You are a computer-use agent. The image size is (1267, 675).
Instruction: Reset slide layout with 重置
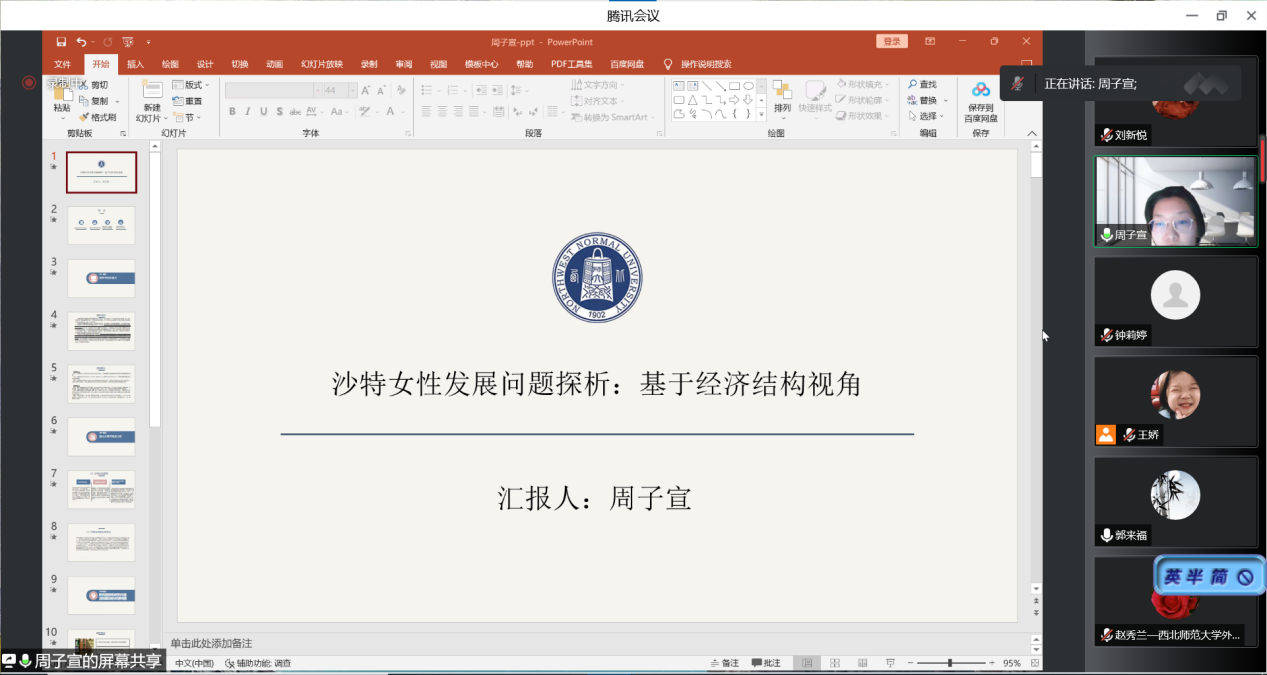[187, 101]
